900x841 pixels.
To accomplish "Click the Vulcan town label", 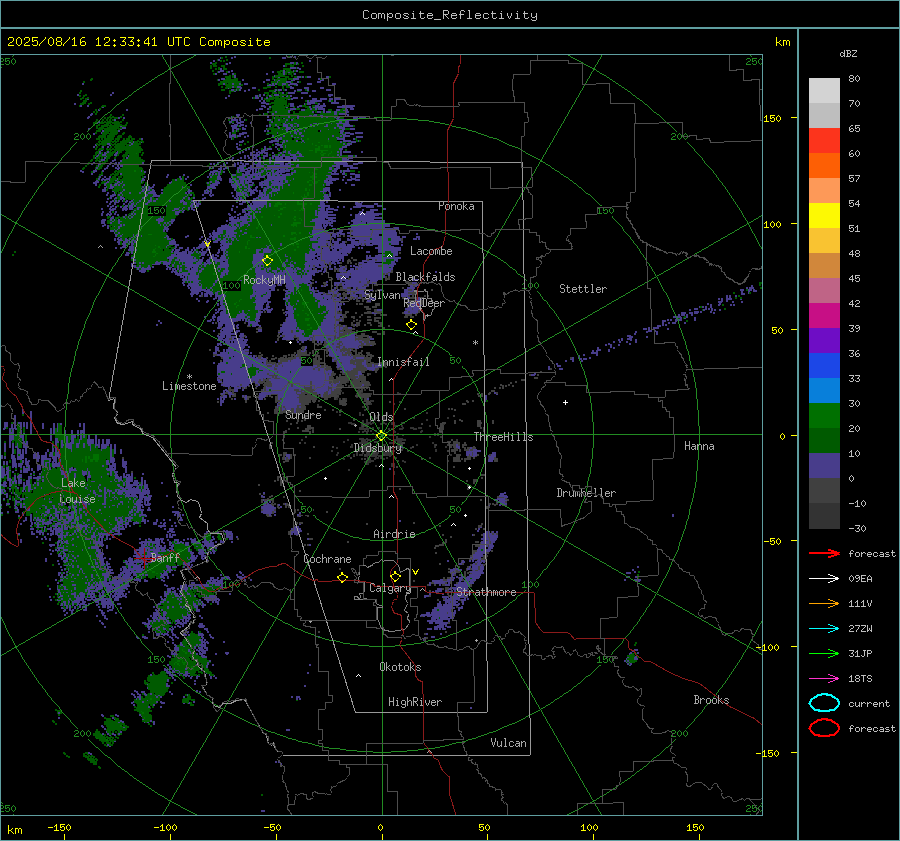I will [508, 743].
